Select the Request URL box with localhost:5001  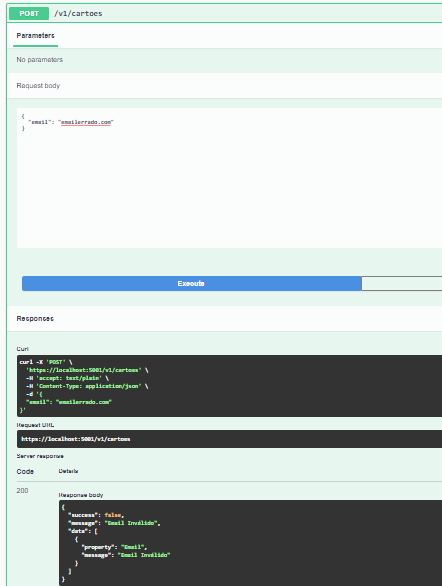pyautogui.click(x=229, y=439)
